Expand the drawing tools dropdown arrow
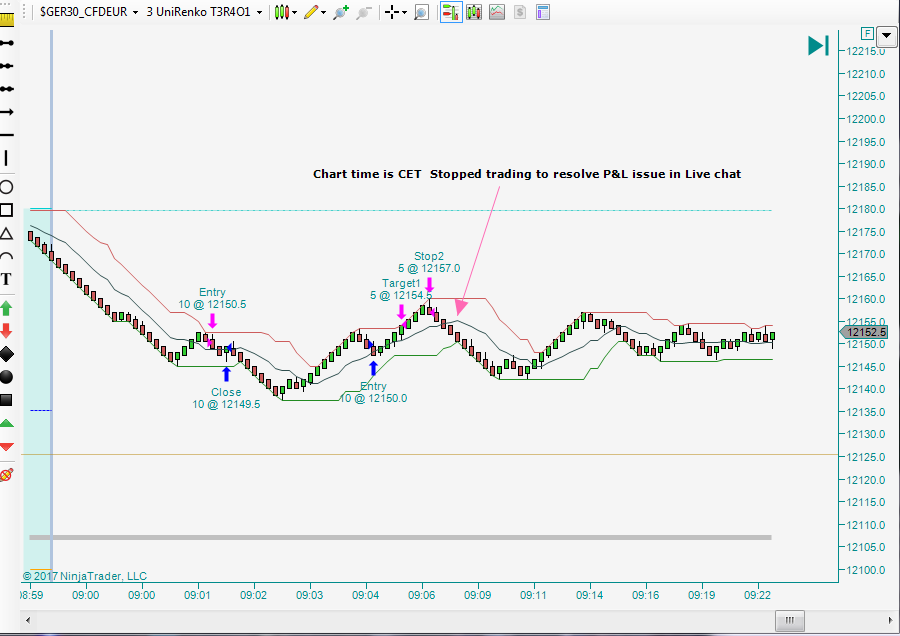900x636 pixels. pyautogui.click(x=324, y=12)
